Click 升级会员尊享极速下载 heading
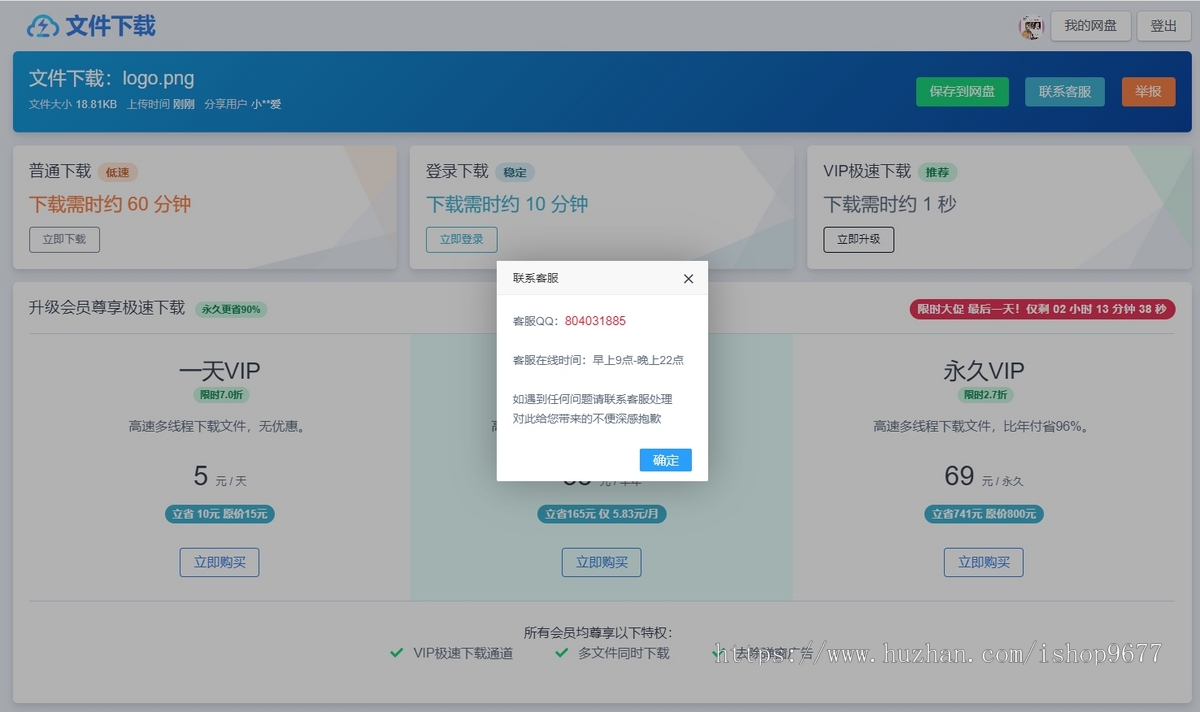 tap(107, 308)
